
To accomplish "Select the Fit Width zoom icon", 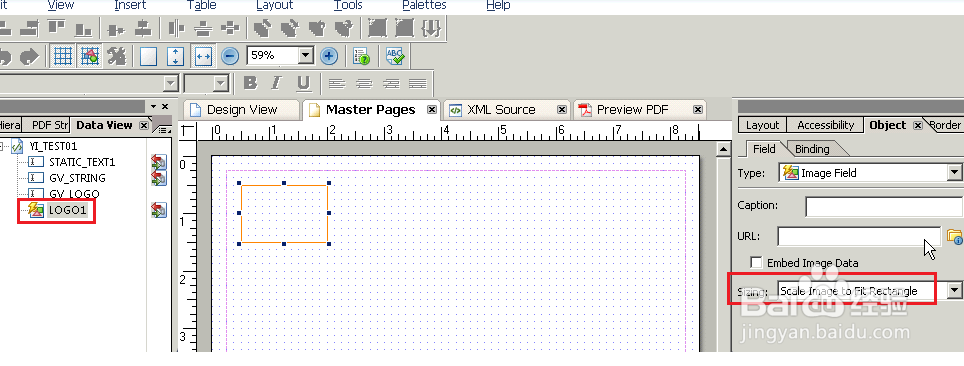I will 203,57.
